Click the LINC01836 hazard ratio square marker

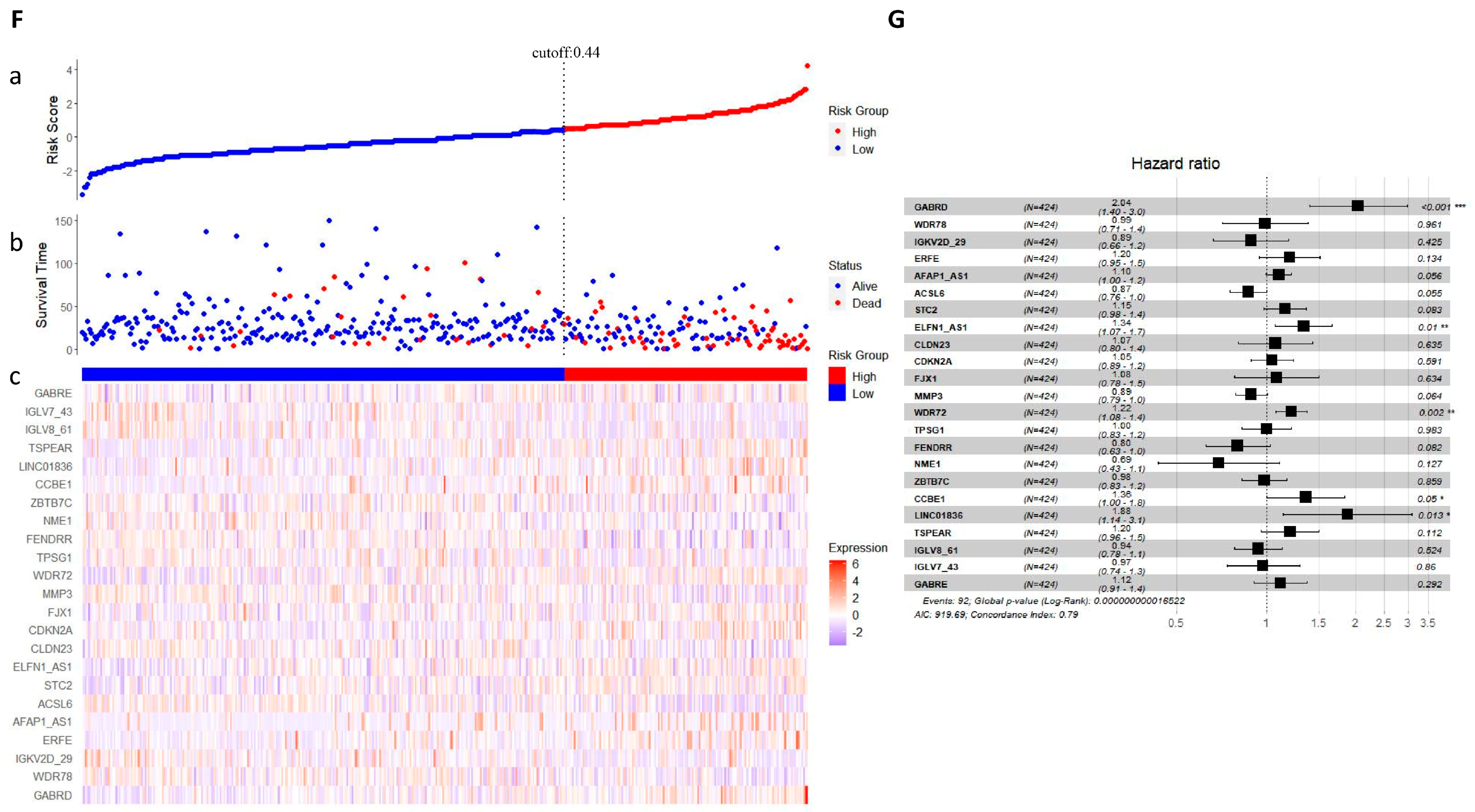coord(1347,514)
